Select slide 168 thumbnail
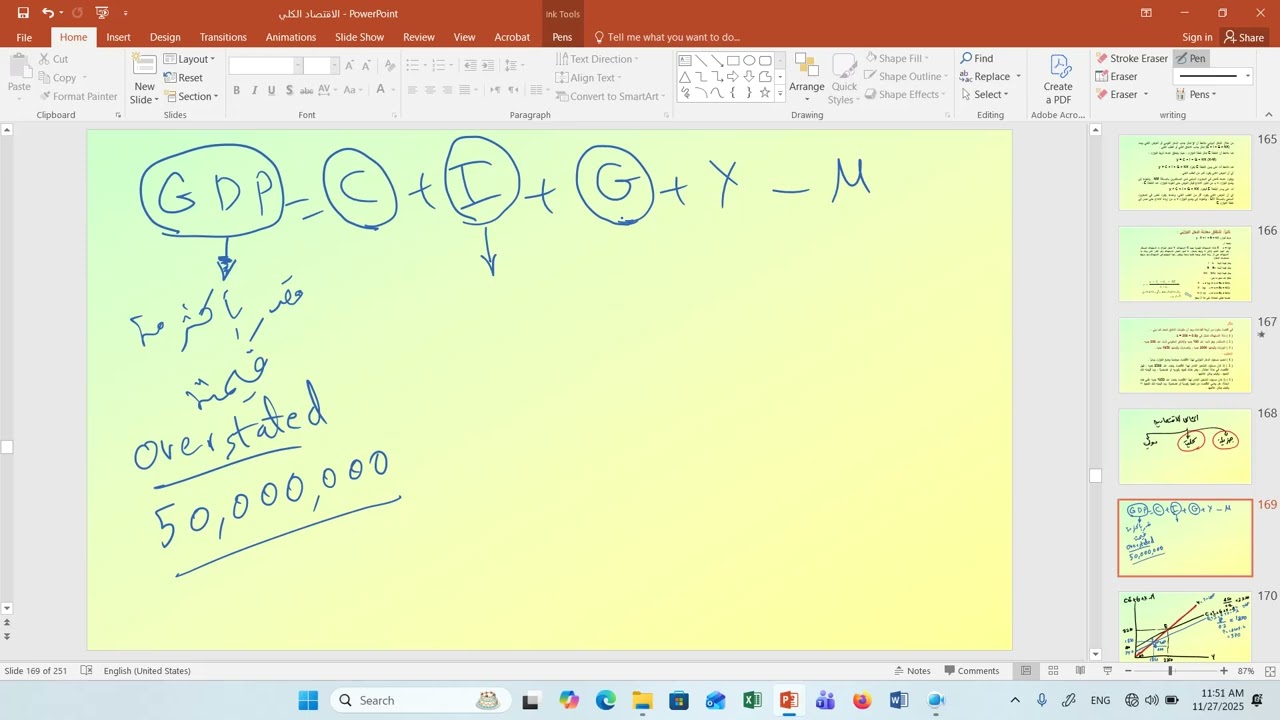The width and height of the screenshot is (1280, 720). [1185, 446]
